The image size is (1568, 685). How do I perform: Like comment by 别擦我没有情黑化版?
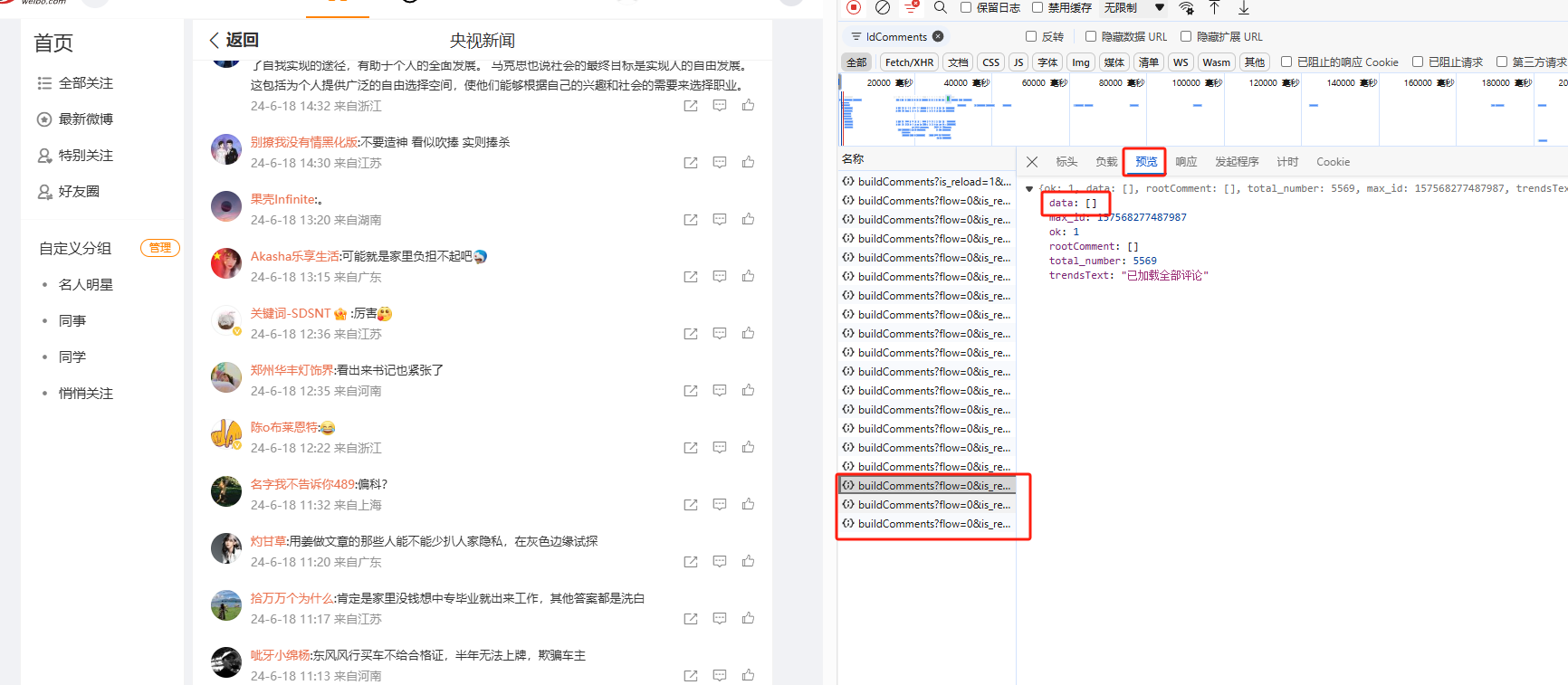click(x=748, y=162)
